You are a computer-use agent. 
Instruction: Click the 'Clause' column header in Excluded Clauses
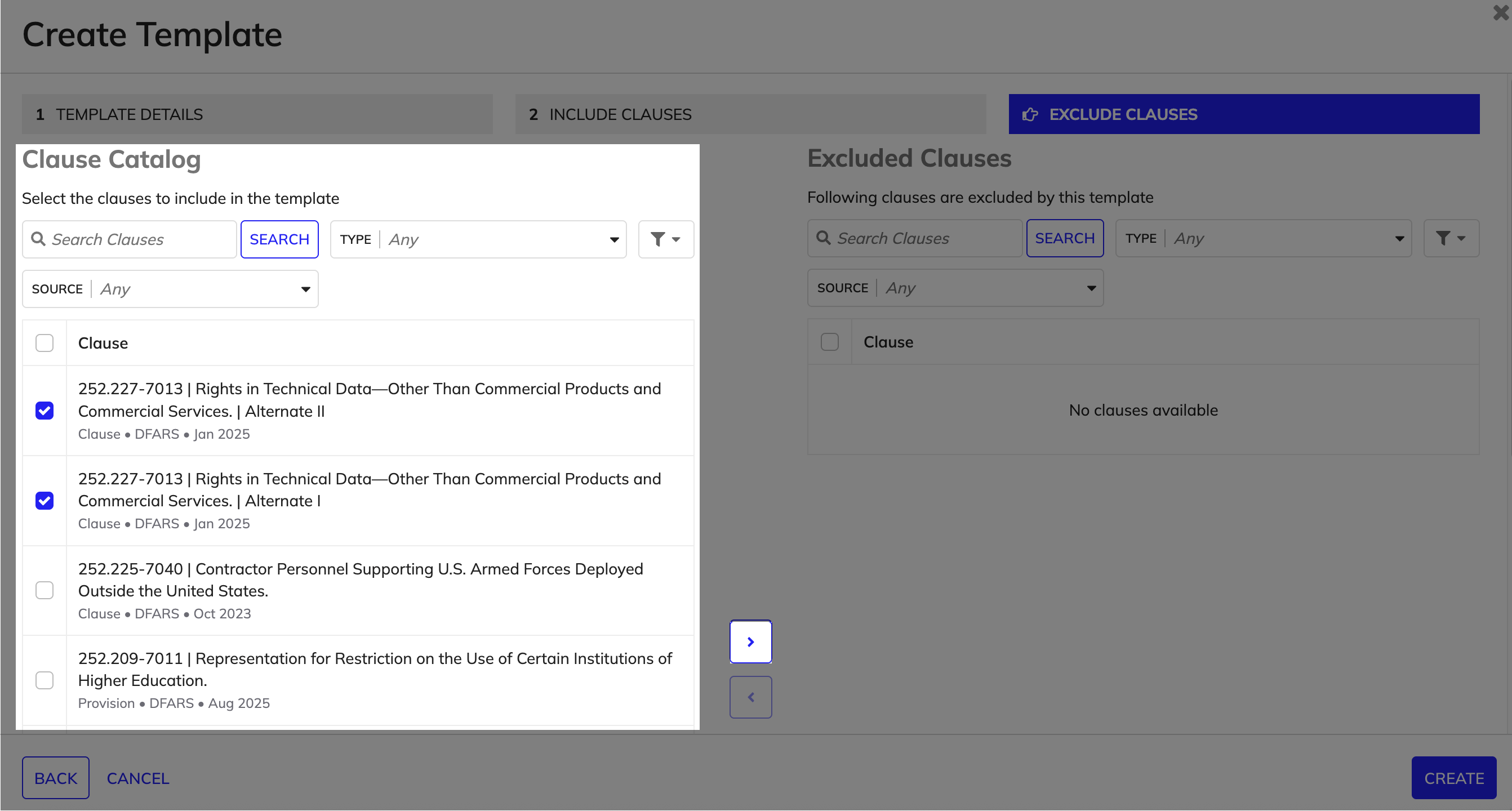pyautogui.click(x=888, y=341)
